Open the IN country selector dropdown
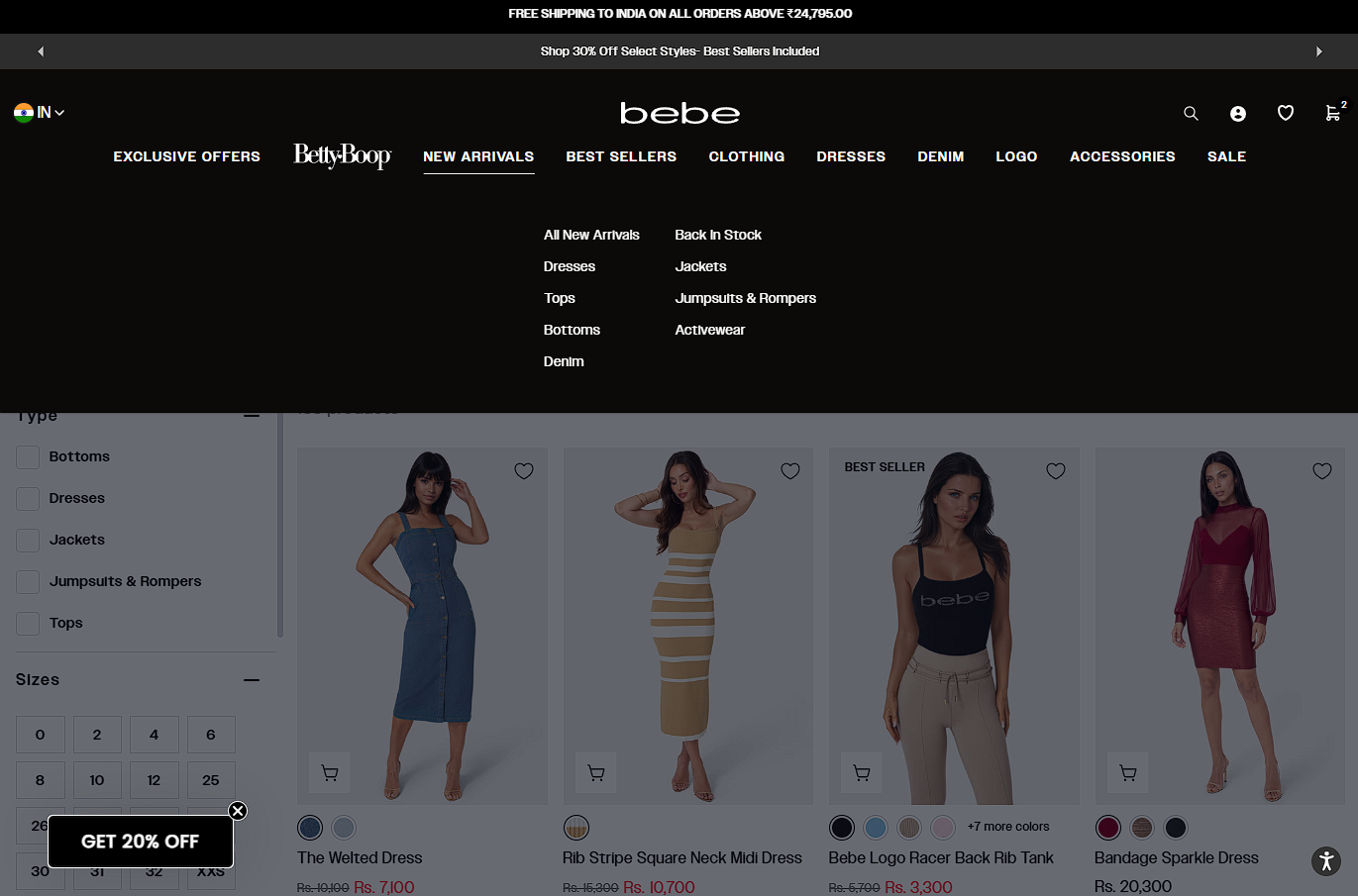1358x896 pixels. [40, 113]
